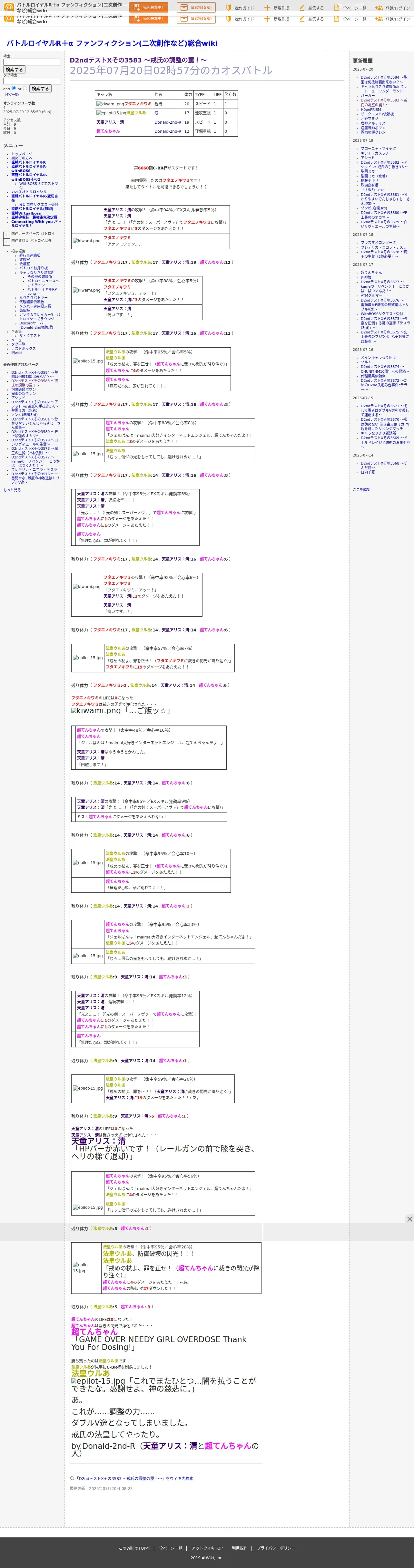Open テストボックス in the left sidebar
Image resolution: width=414 pixels, height=1568 pixels.
click(x=23, y=349)
